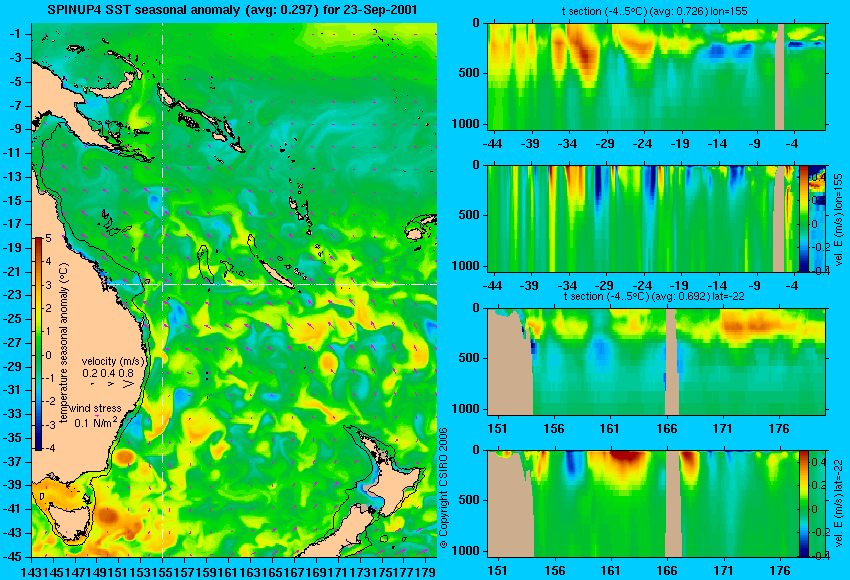Click the temperature anomaly color bar on the map
This screenshot has height=580, width=850.
click(39, 344)
